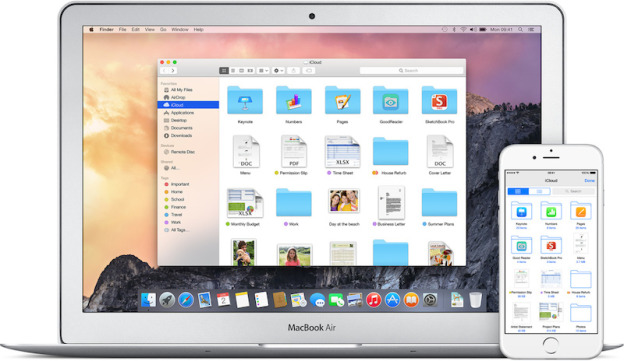
Task: Click the Finder Edit Tags button
Action: (x=308, y=70)
